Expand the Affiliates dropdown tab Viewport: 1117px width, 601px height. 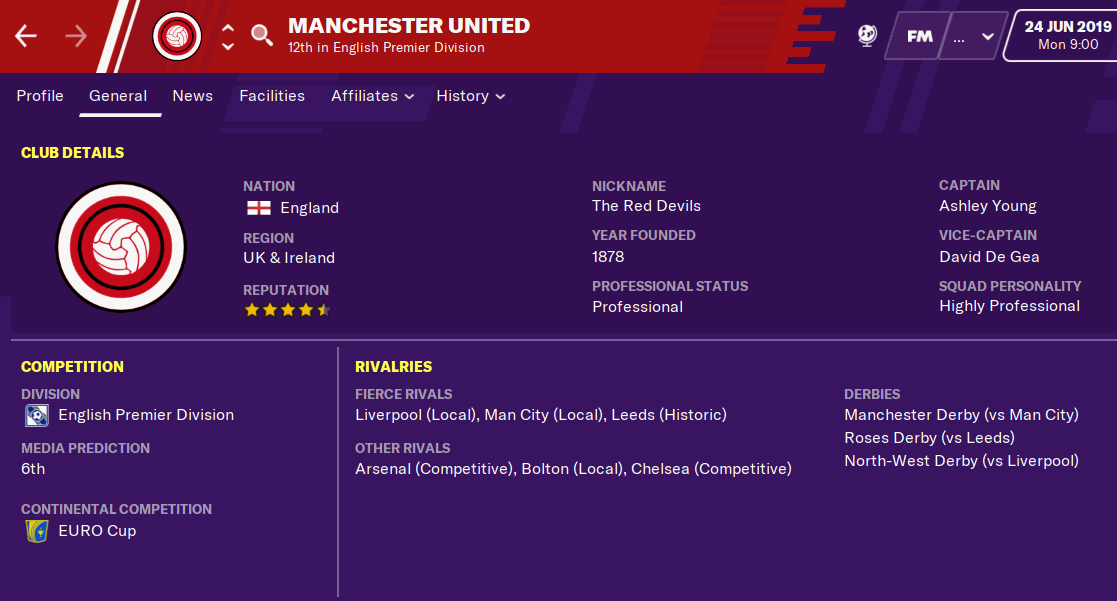(x=373, y=96)
